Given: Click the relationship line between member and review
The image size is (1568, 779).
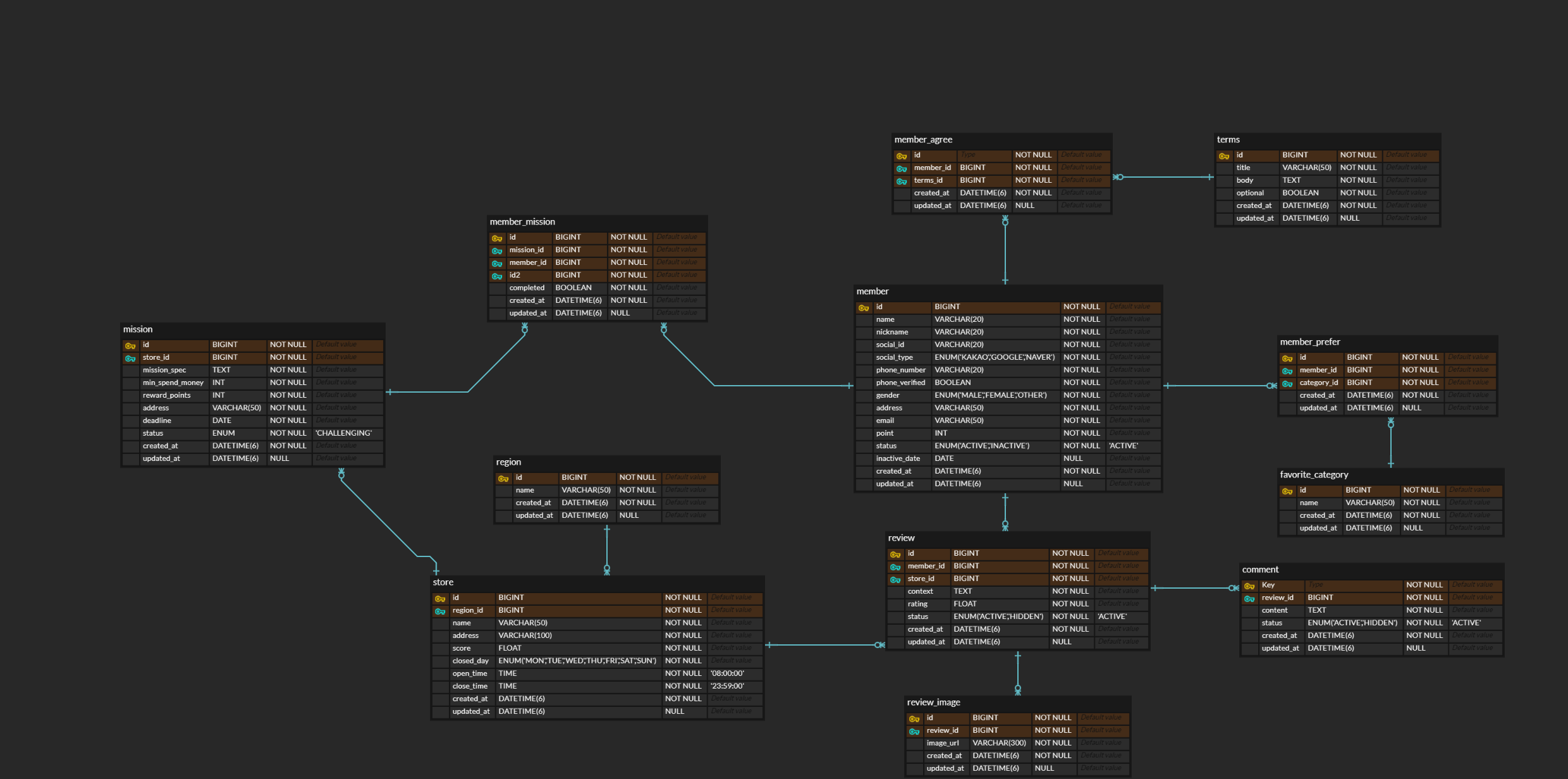Looking at the screenshot, I should click(1005, 509).
